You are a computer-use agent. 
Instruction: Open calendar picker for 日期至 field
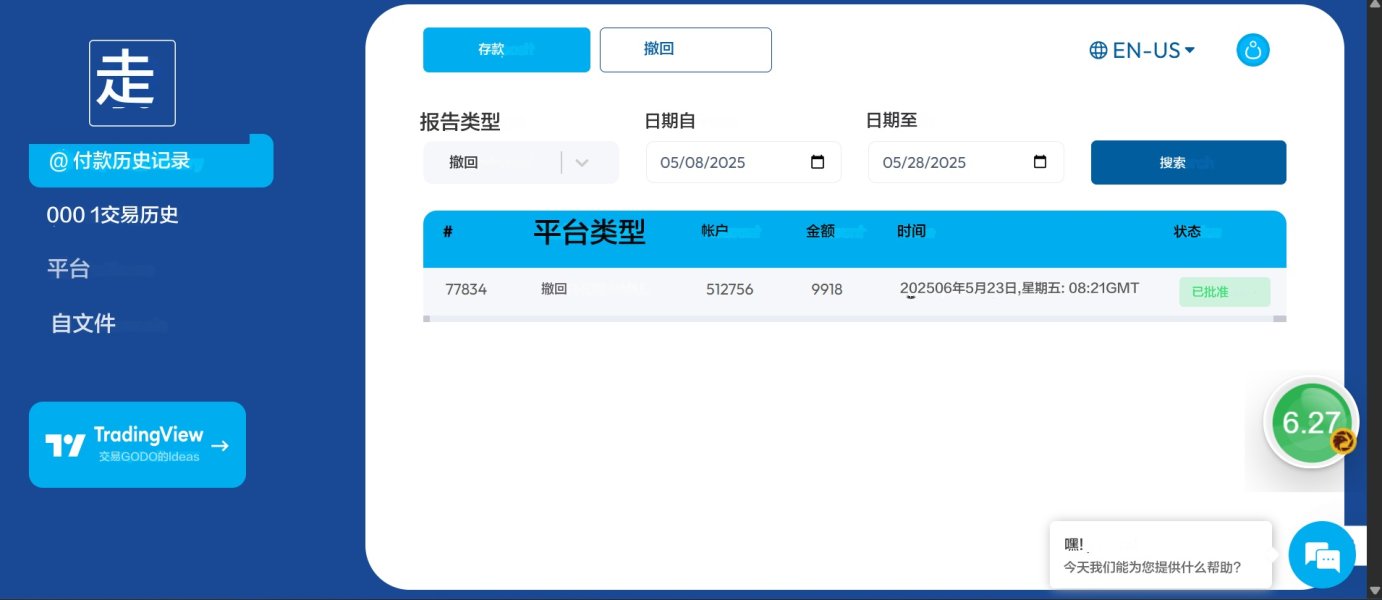[1039, 162]
